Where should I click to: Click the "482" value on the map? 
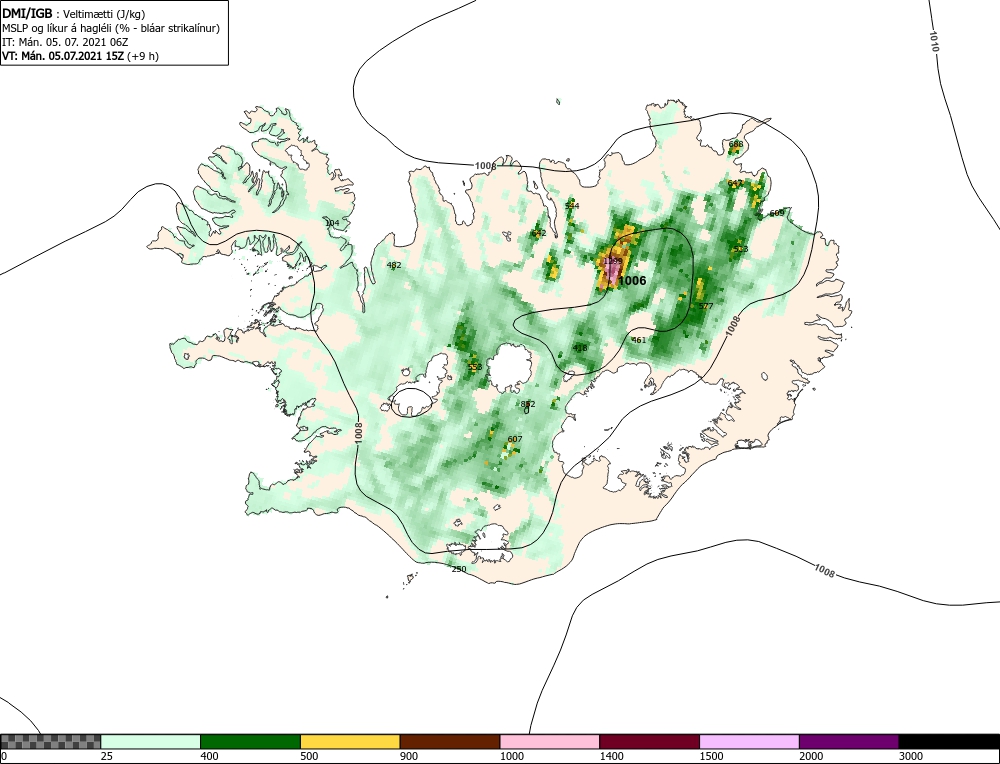click(394, 265)
